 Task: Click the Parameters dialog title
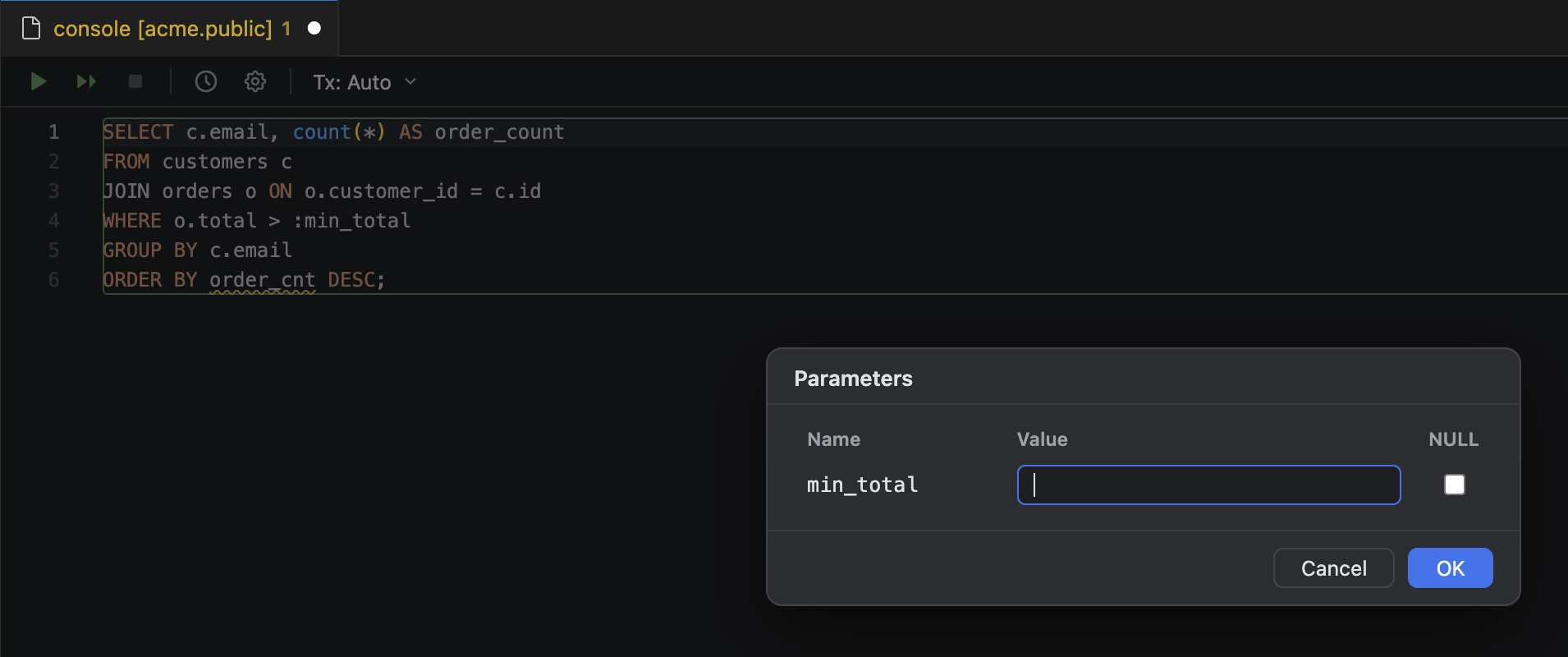pos(853,379)
